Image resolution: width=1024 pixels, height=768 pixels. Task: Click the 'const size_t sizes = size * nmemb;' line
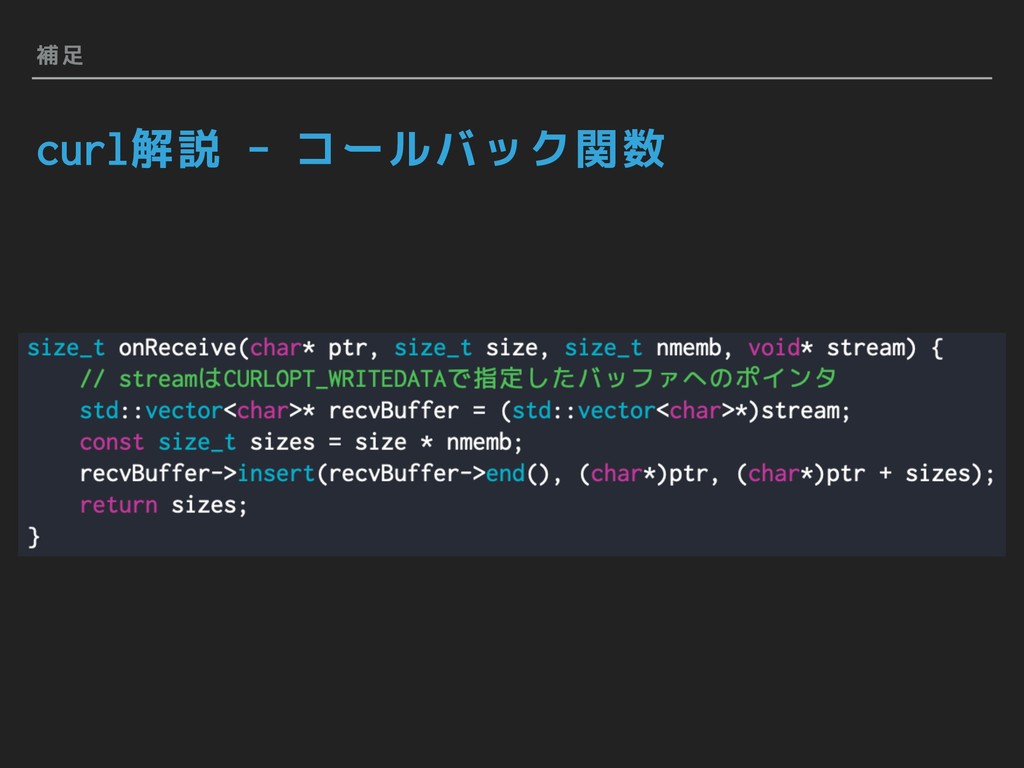pos(301,442)
